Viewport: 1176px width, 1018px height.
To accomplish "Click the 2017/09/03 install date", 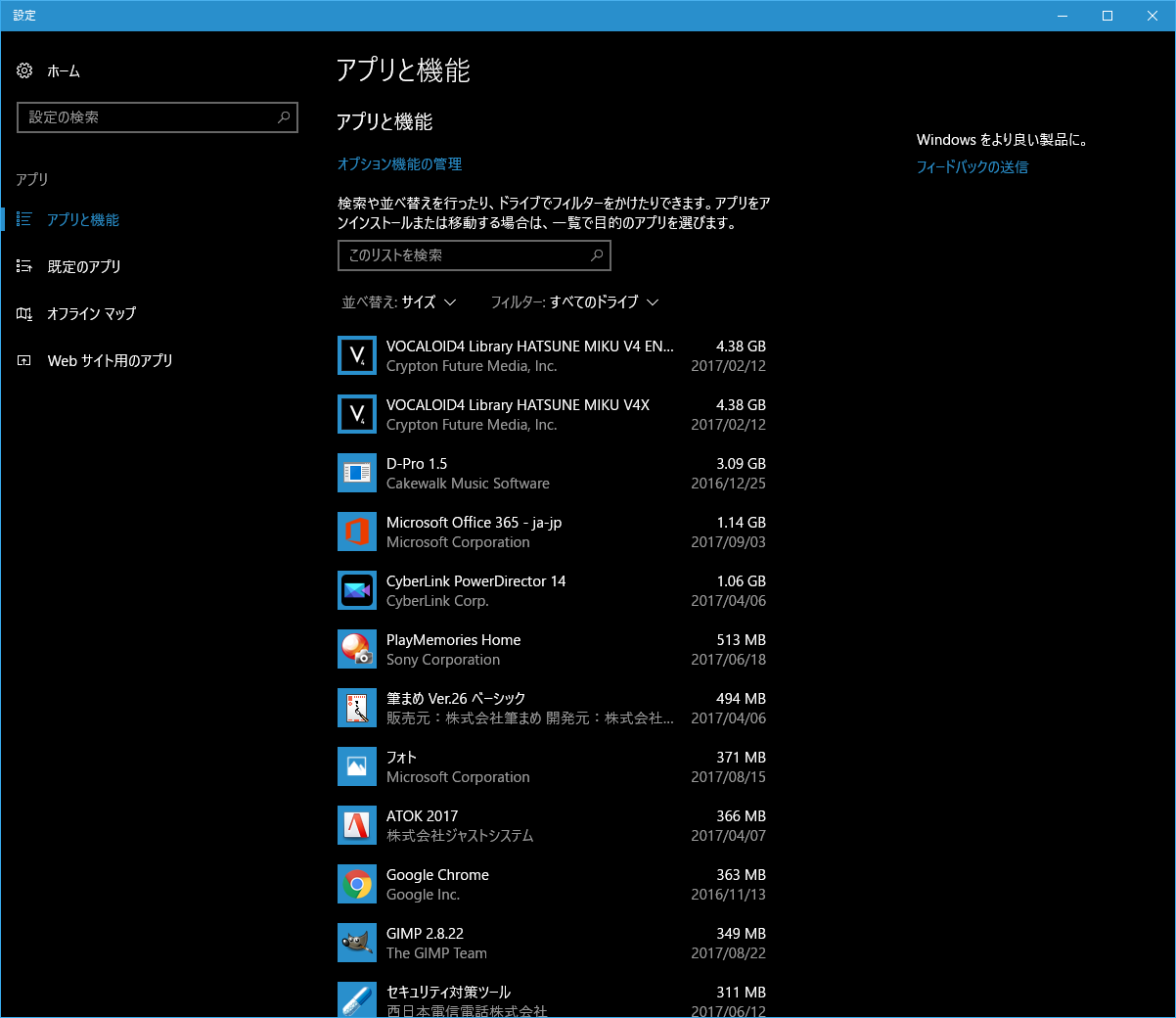I will click(729, 542).
